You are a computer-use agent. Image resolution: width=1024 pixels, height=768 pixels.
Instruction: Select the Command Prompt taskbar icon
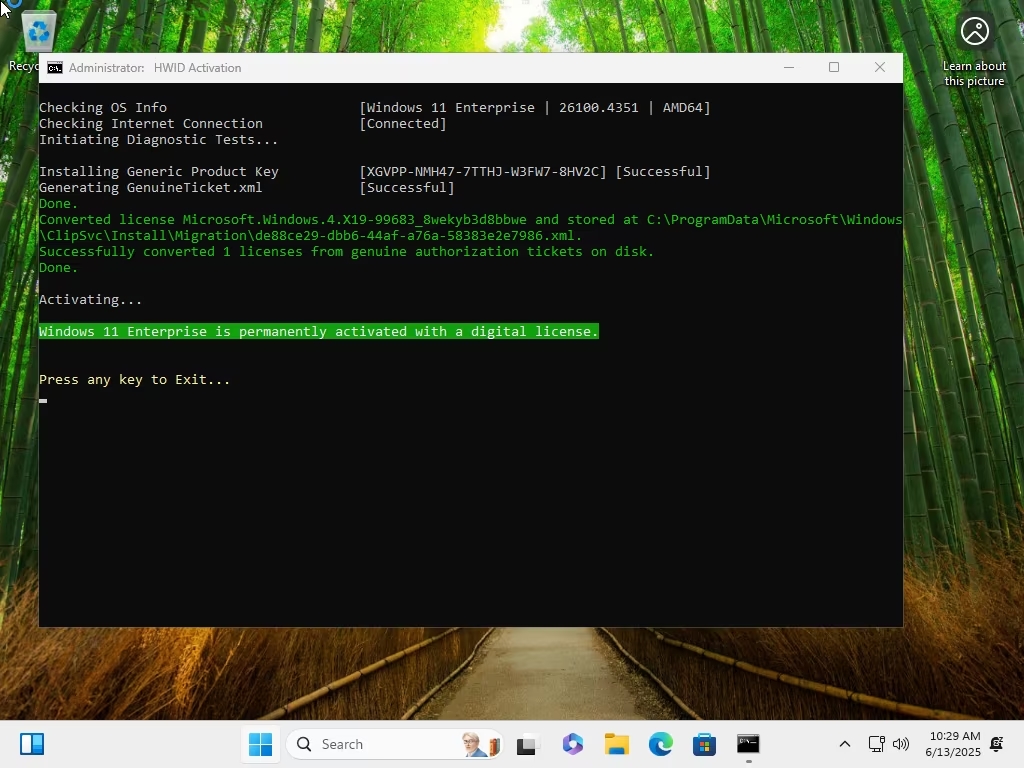[x=748, y=744]
